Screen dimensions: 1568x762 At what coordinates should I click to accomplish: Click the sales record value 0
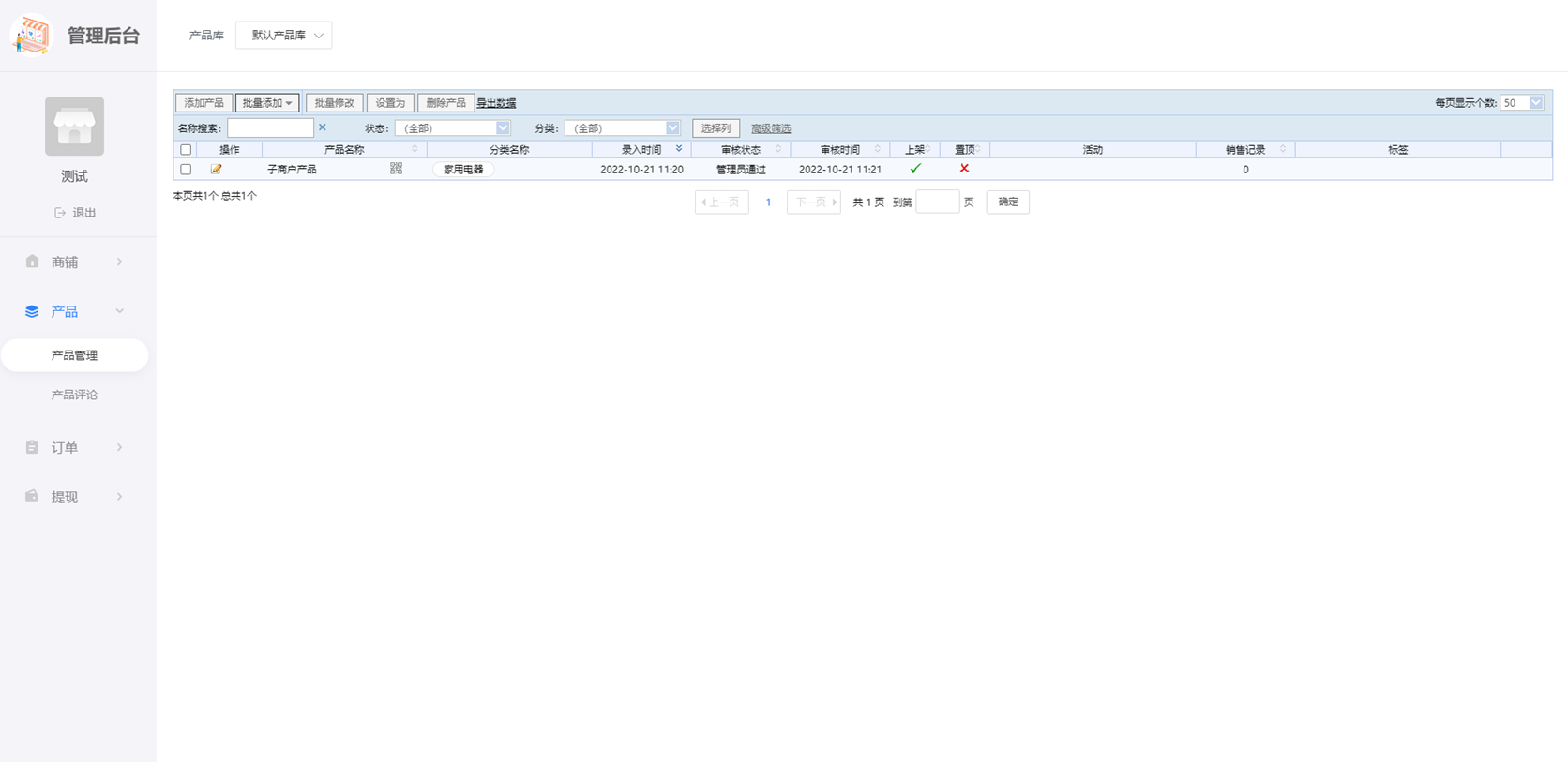[x=1245, y=170]
